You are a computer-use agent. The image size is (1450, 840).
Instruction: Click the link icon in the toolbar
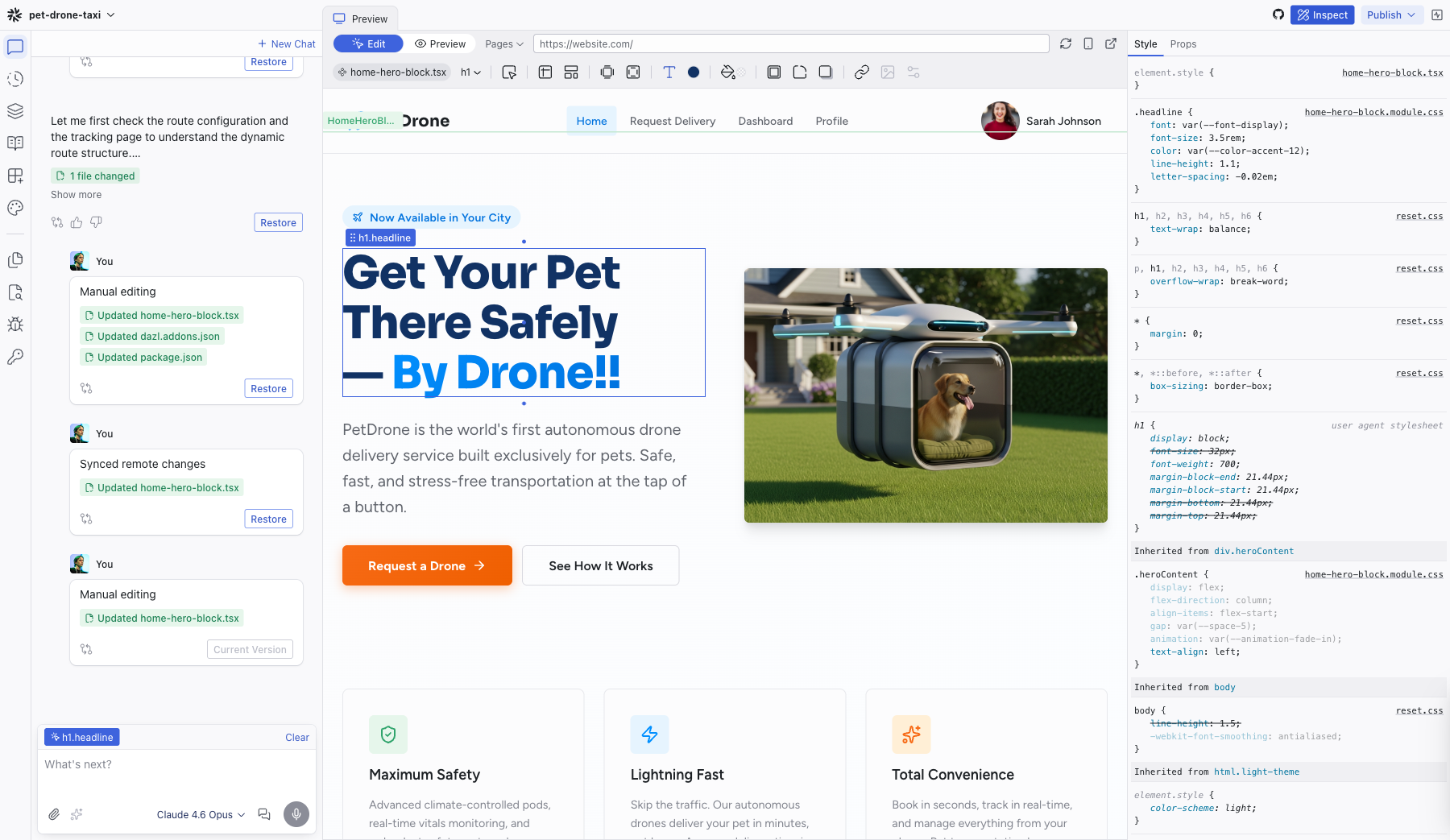click(x=861, y=72)
